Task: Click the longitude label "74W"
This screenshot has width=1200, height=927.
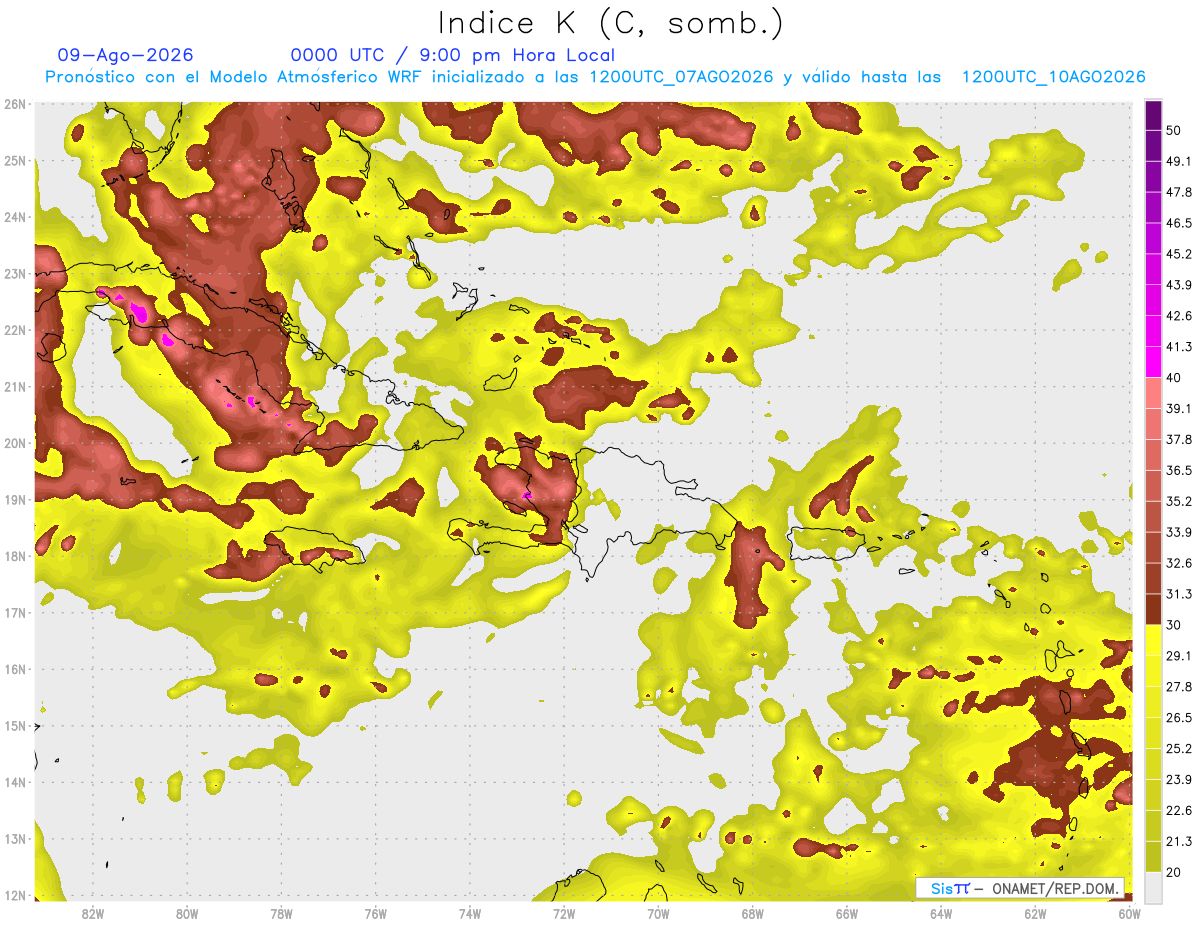Action: 470,913
